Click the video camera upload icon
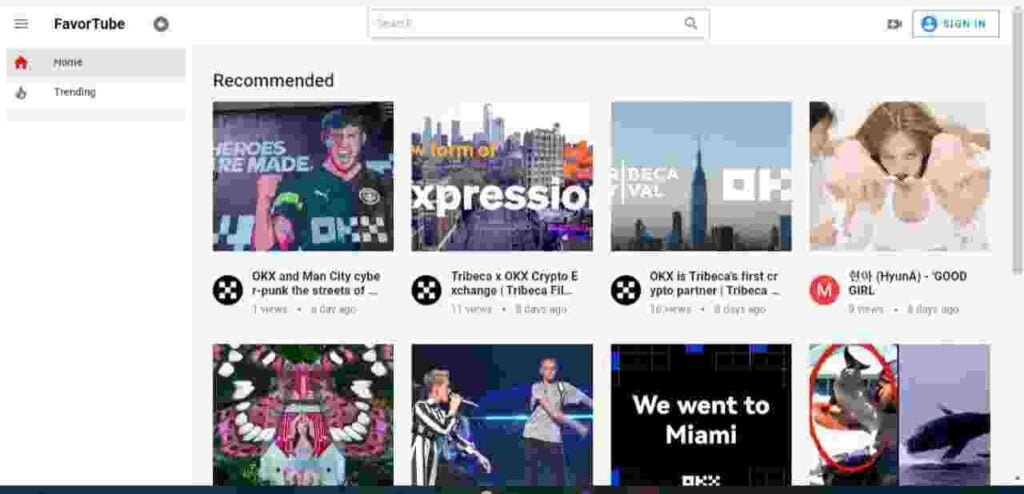Screen dimensions: 1024x494 click(894, 24)
